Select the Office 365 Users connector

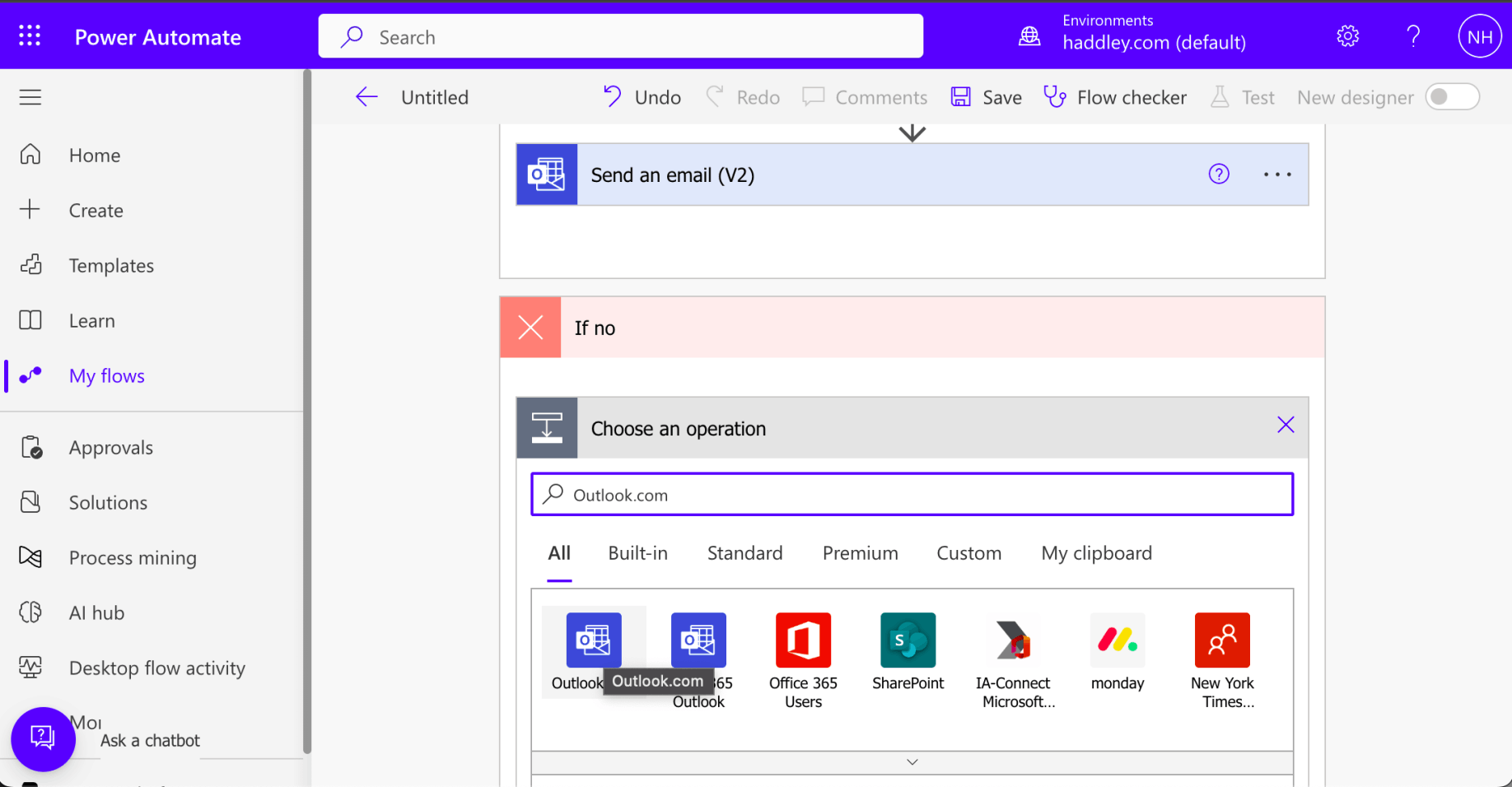(x=803, y=640)
